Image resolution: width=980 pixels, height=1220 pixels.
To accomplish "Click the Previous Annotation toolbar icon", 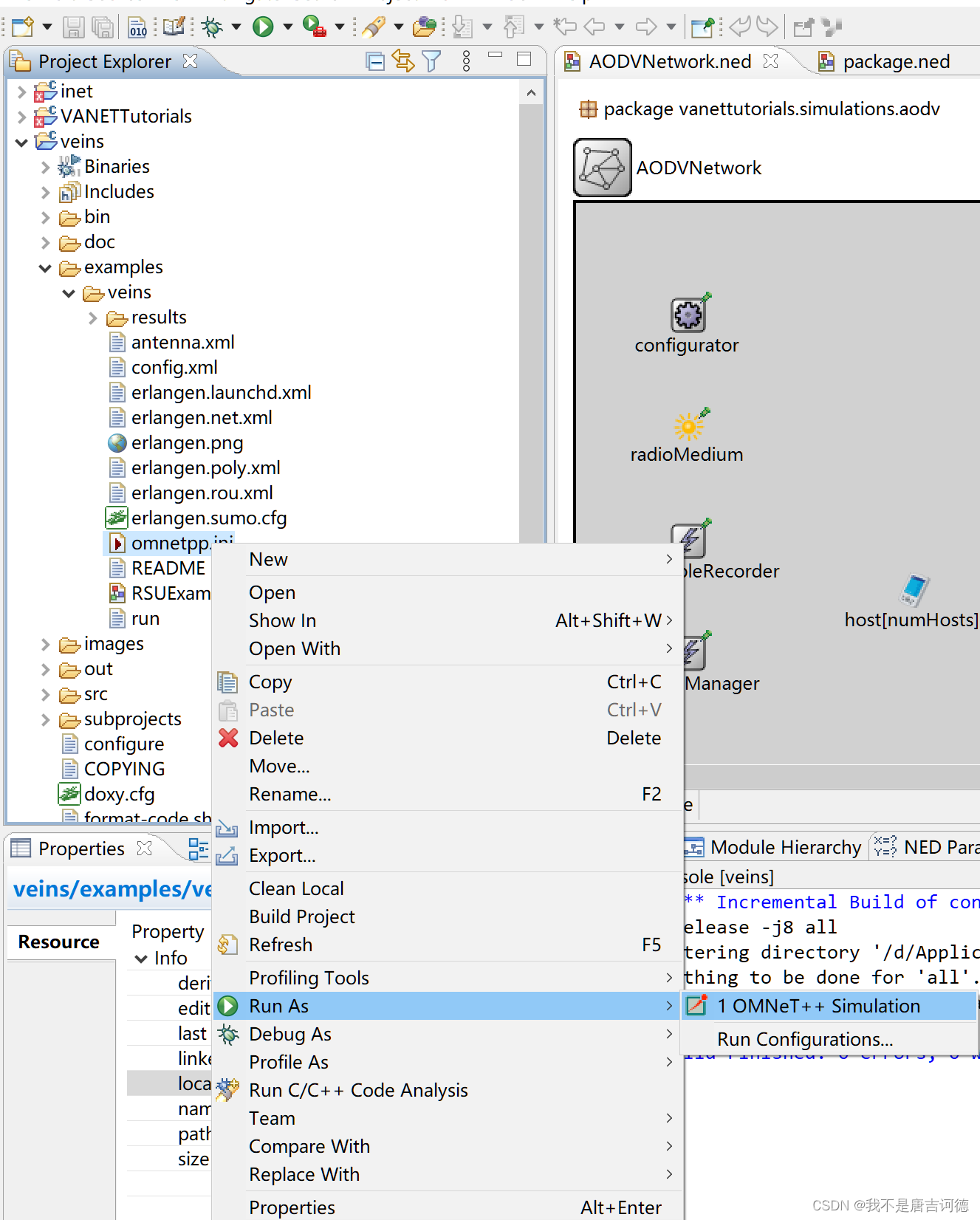I will click(x=514, y=27).
